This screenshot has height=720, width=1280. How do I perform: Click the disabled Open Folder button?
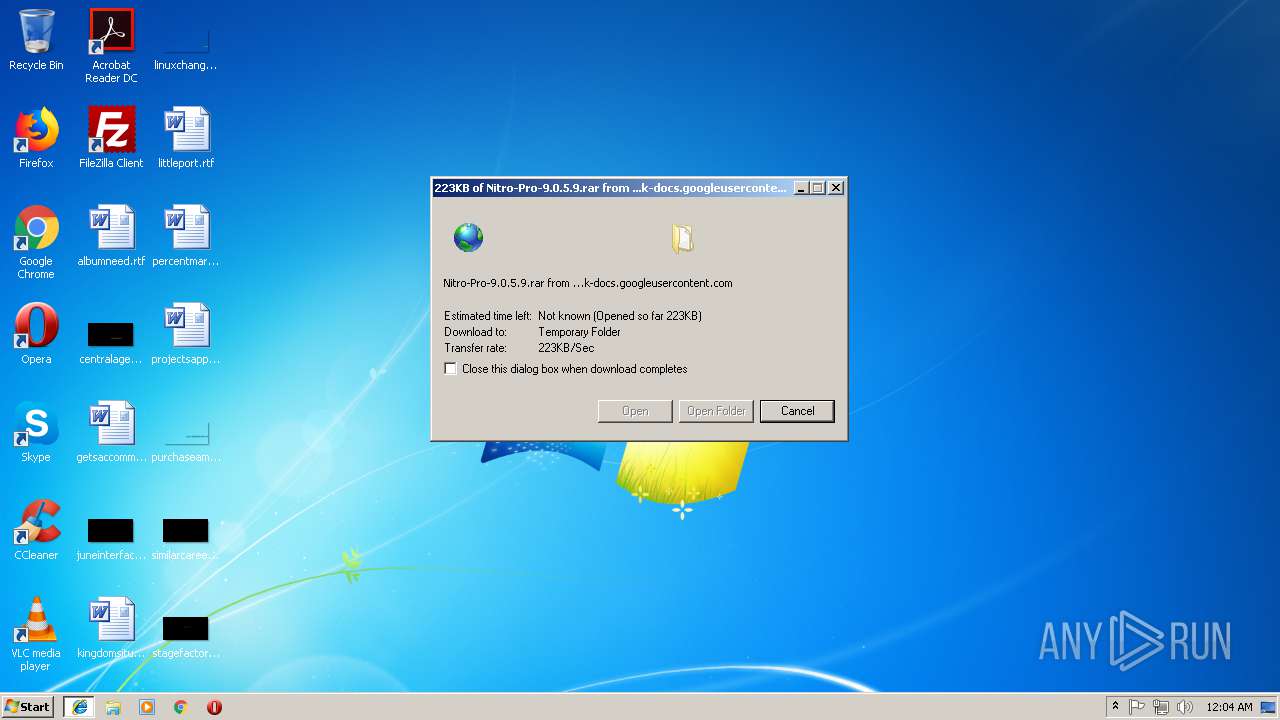coord(716,411)
